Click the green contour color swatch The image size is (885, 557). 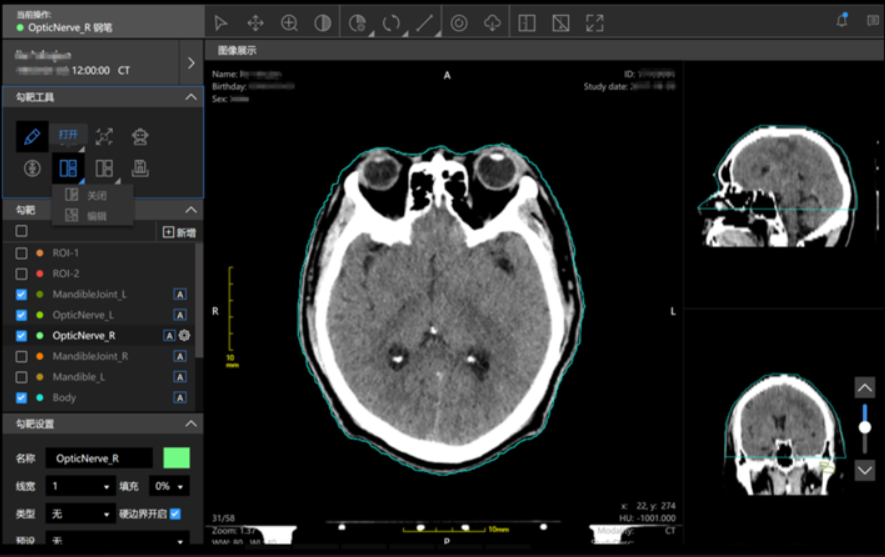[x=177, y=458]
